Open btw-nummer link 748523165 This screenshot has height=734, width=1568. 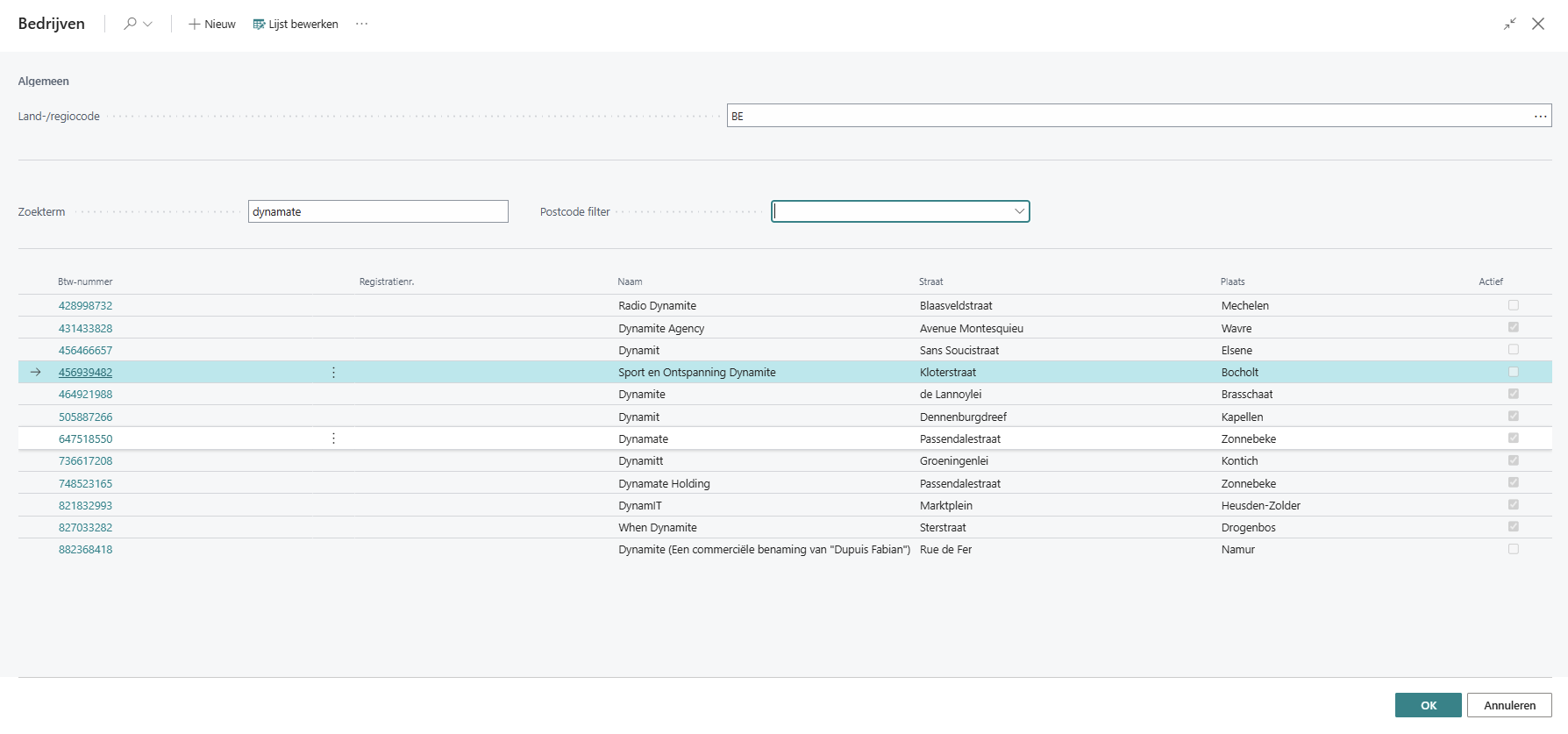pyautogui.click(x=85, y=483)
